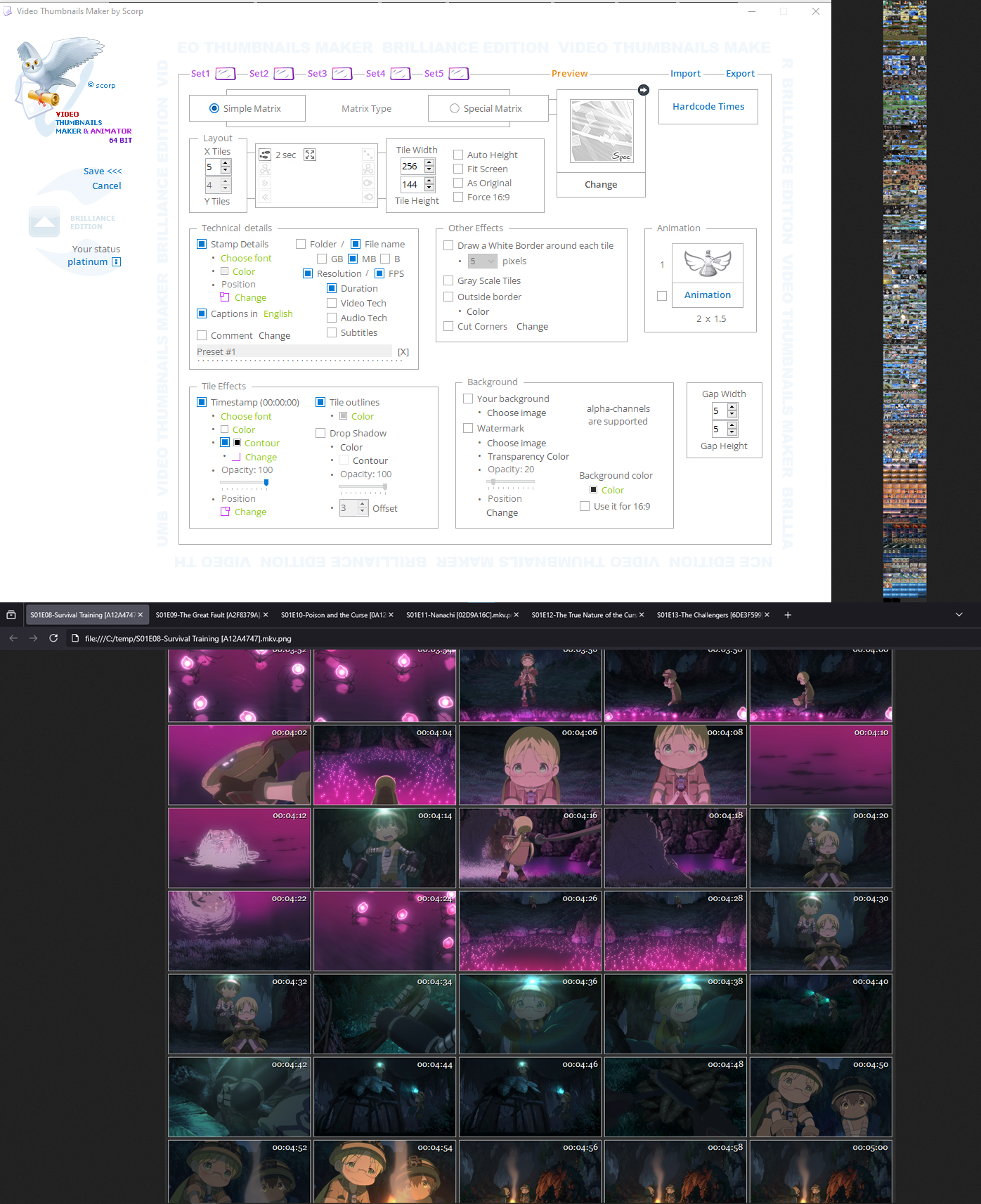
Task: Click the English captions language link
Action: click(x=278, y=314)
